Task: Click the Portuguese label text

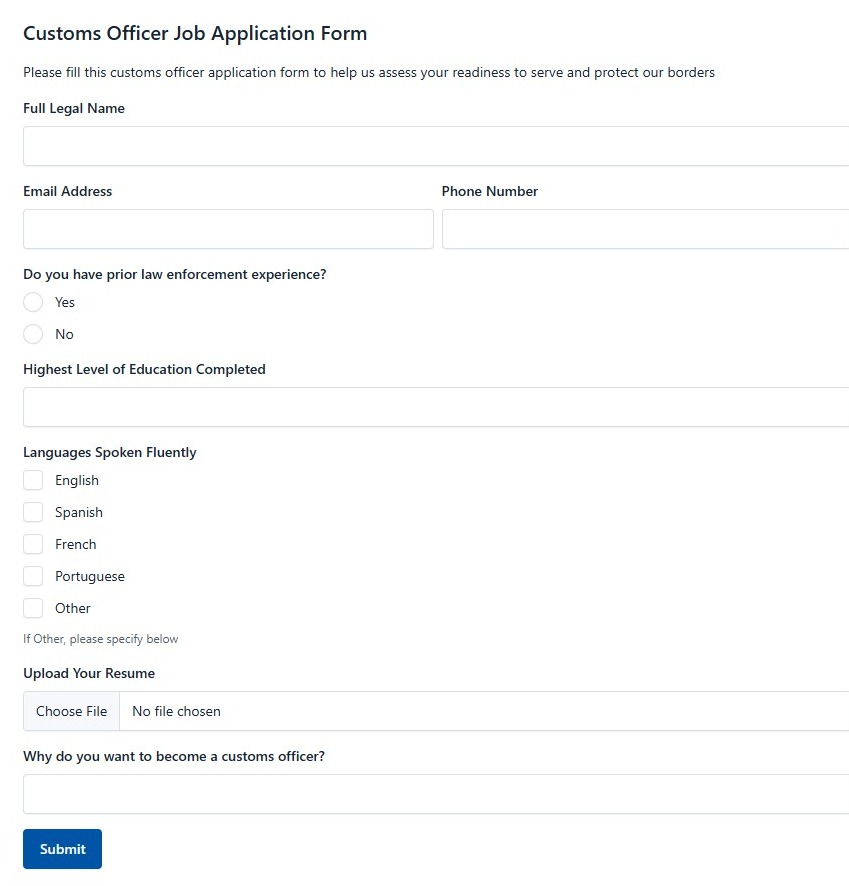Action: [90, 576]
